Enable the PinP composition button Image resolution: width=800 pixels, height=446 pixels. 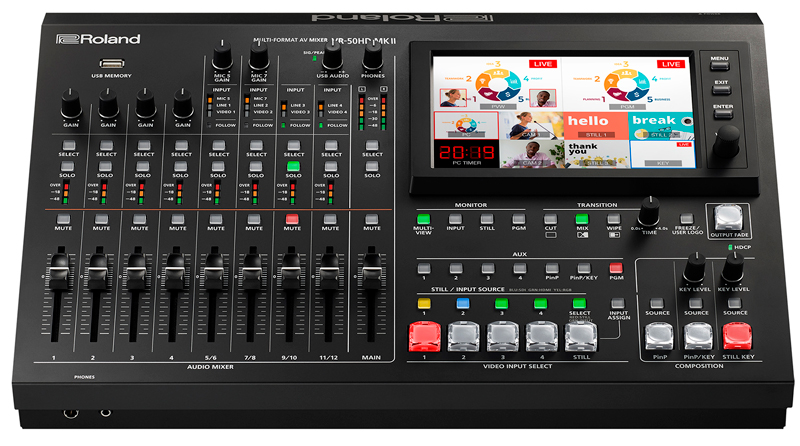coord(659,336)
